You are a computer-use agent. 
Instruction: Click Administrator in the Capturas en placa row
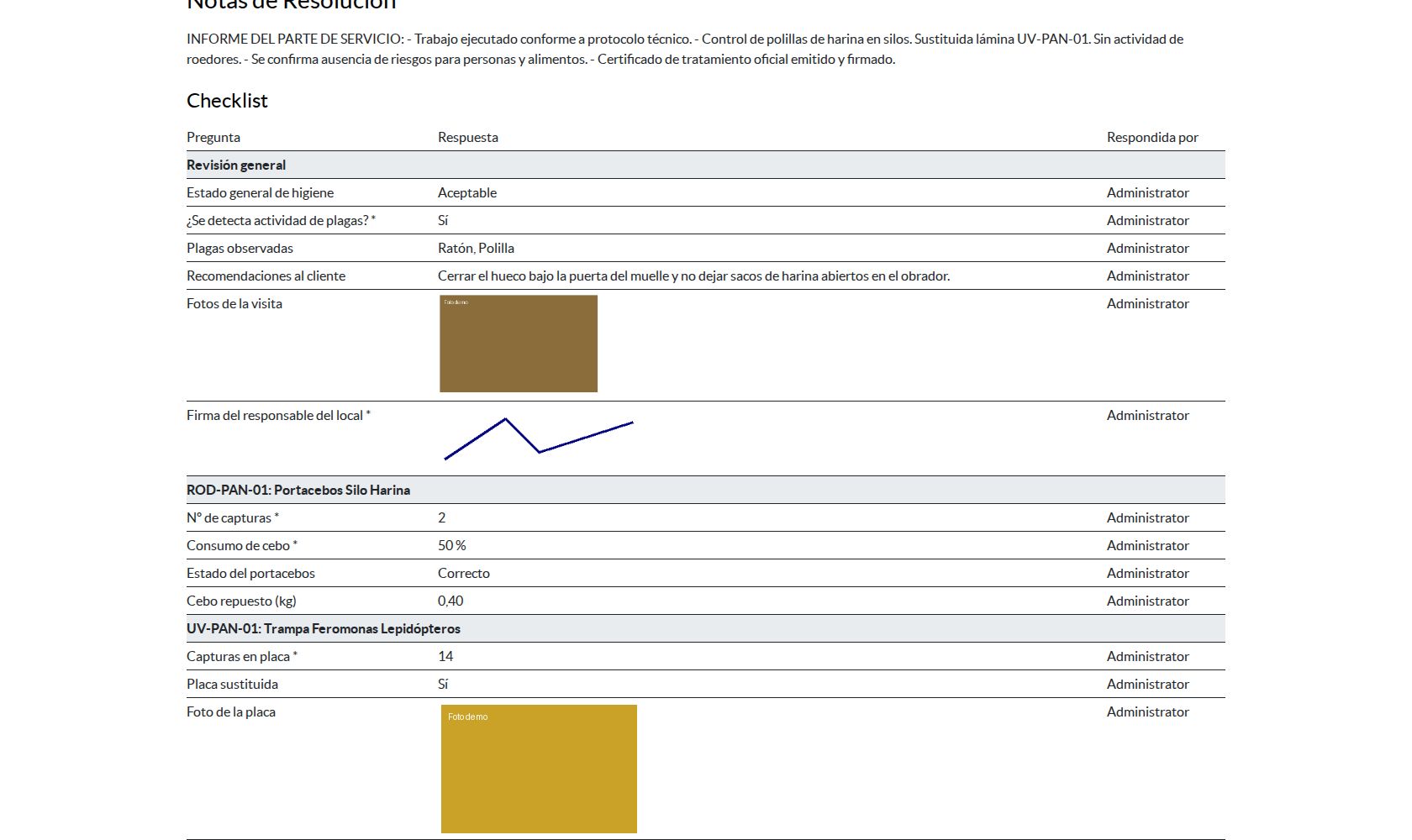(1148, 656)
